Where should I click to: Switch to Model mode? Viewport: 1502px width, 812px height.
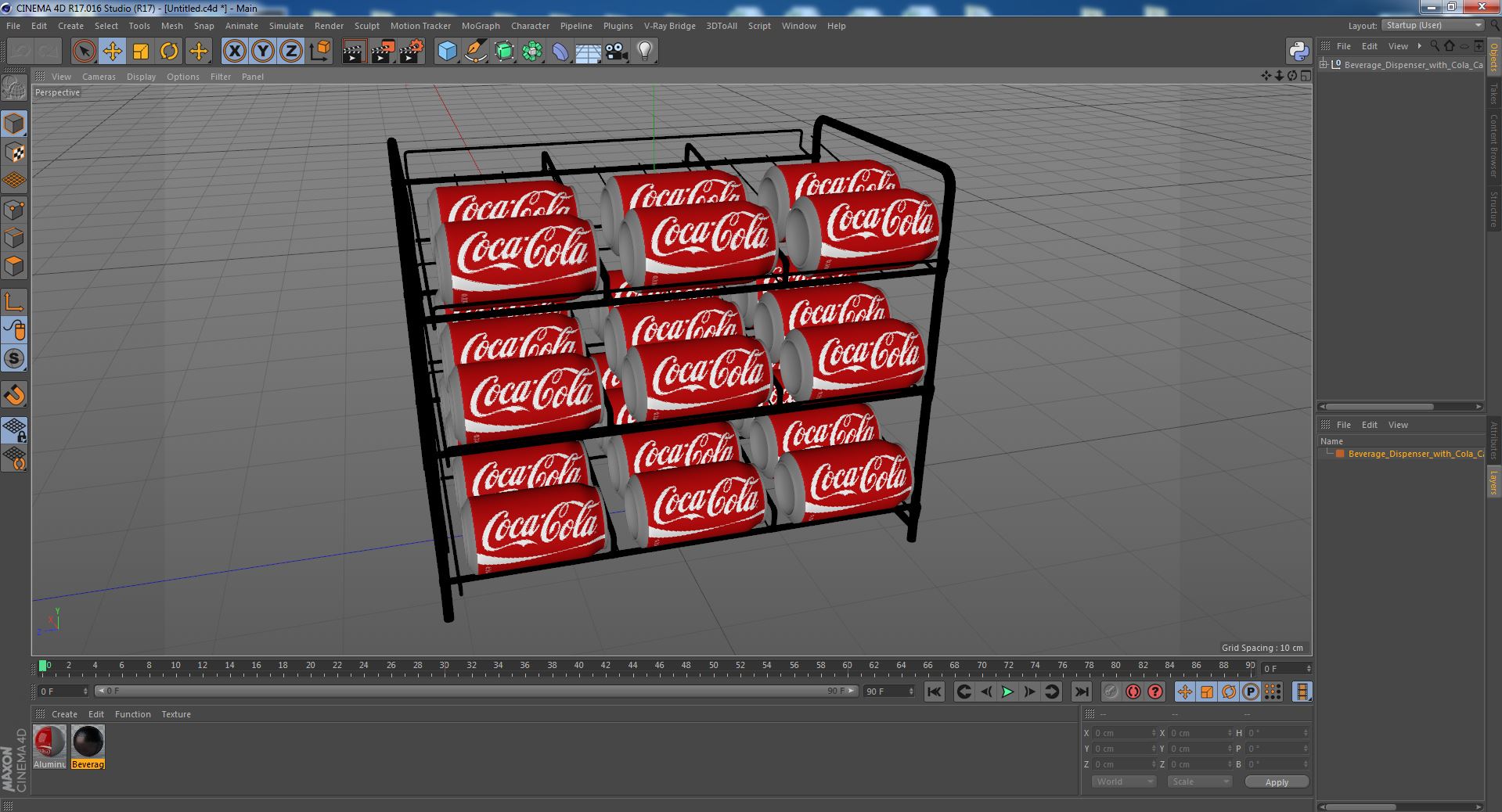coord(14,124)
